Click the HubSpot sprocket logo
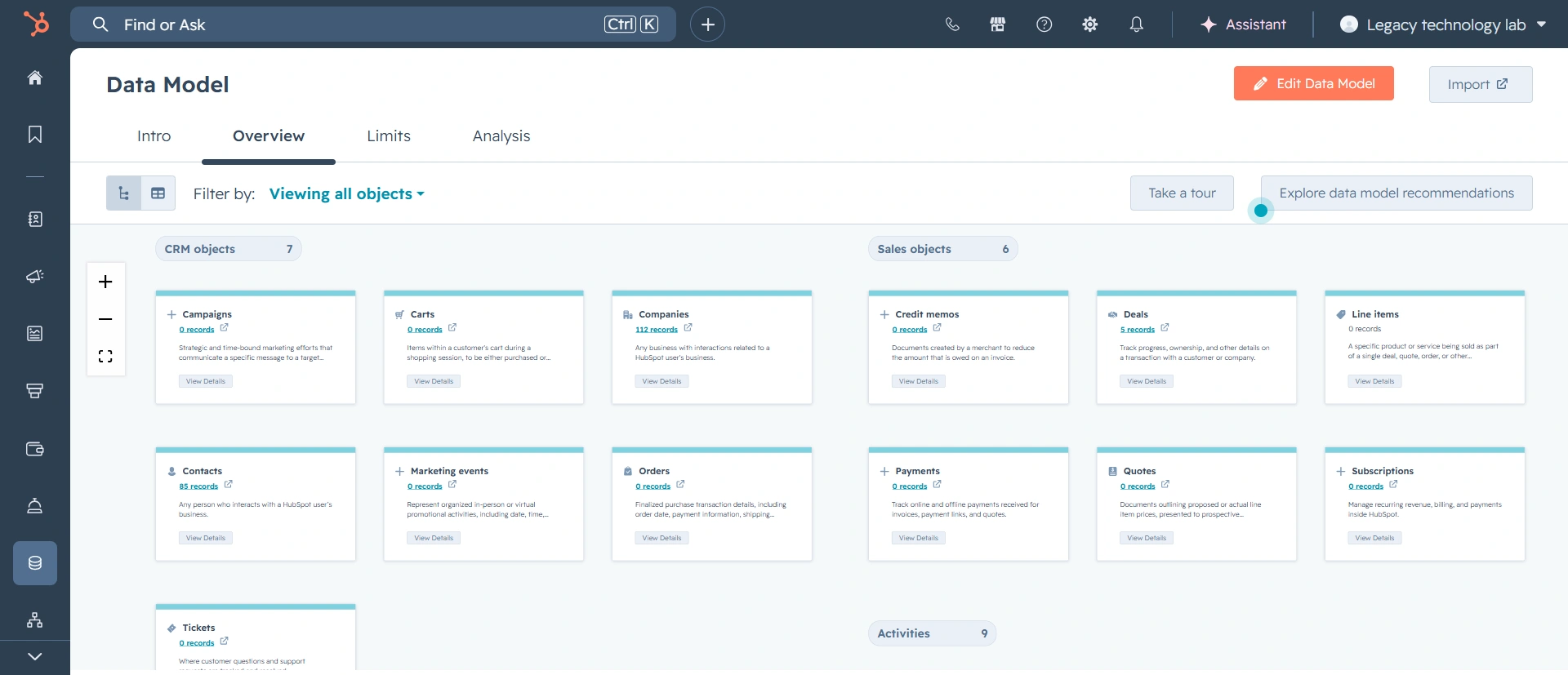1568x675 pixels. (x=35, y=24)
